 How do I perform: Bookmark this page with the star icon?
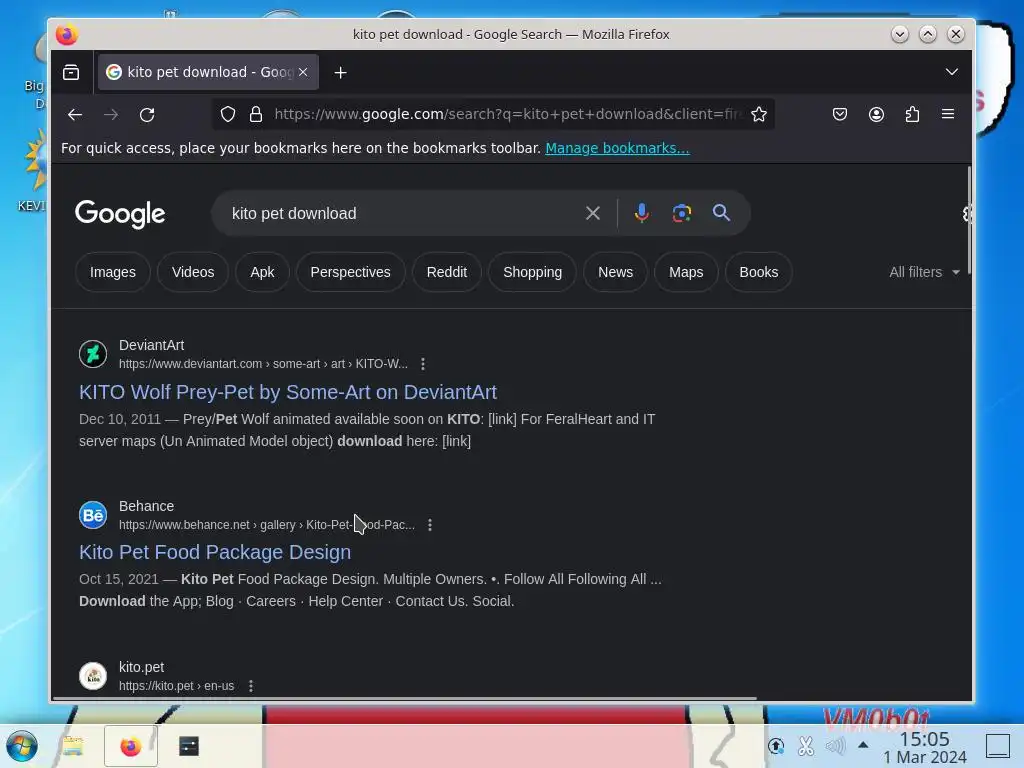(x=758, y=114)
